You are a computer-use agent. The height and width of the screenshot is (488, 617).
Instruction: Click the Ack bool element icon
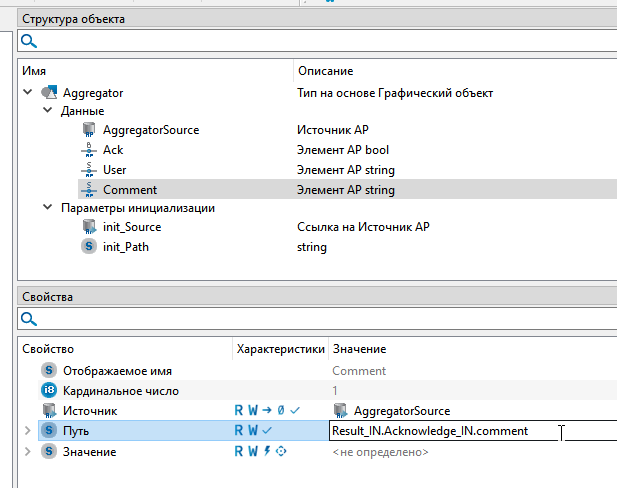[88, 150]
